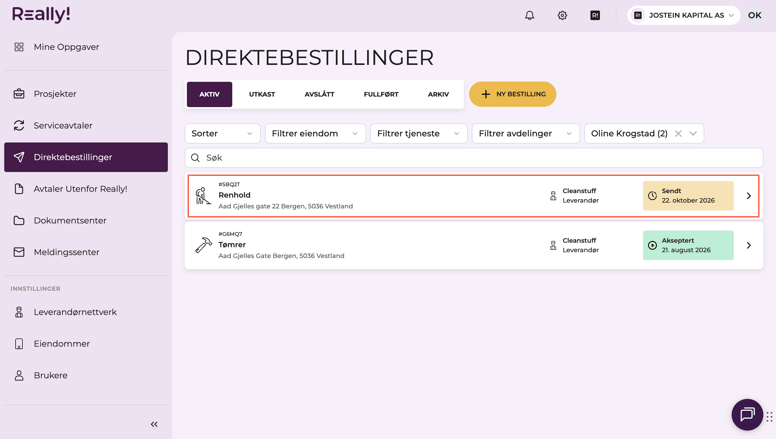Screen dimensions: 776x439
Task: Switch to the FULLFØRT tab
Action: point(381,94)
